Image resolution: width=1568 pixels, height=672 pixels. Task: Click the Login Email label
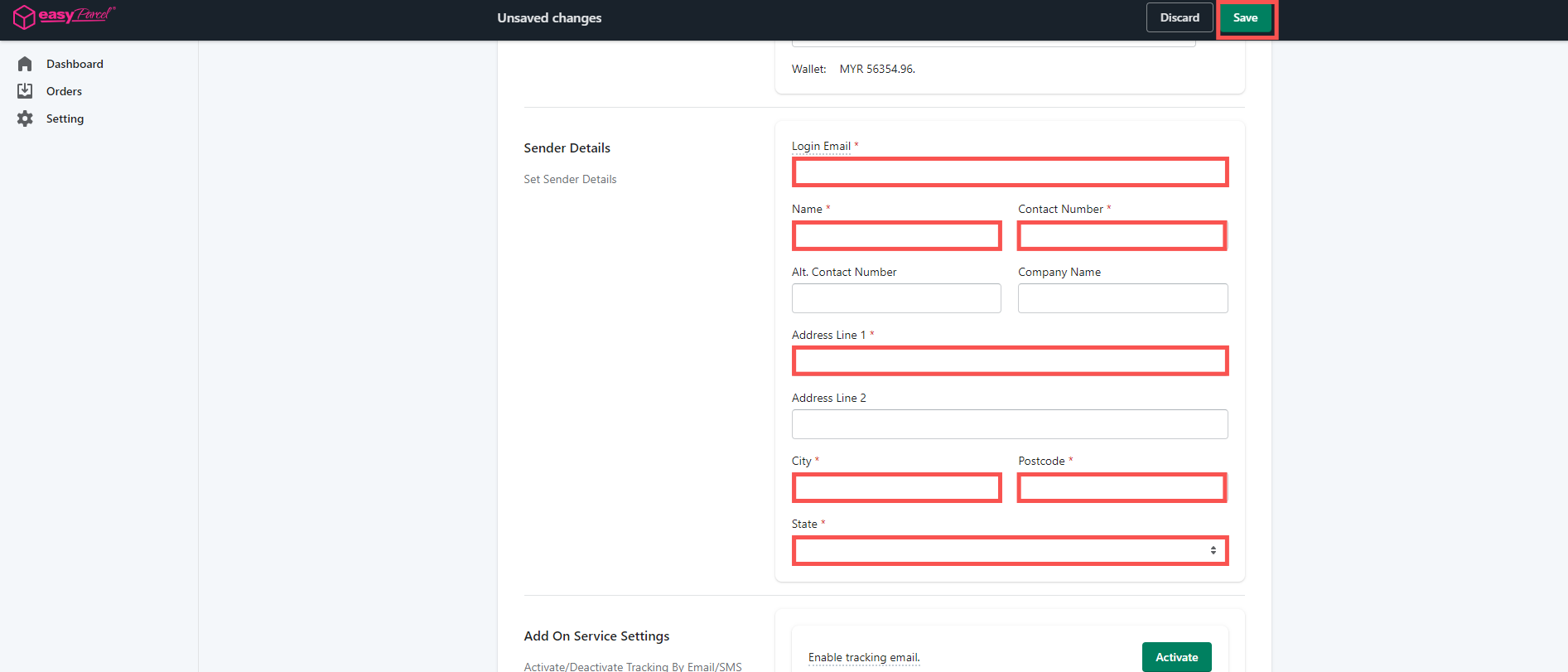tap(821, 146)
